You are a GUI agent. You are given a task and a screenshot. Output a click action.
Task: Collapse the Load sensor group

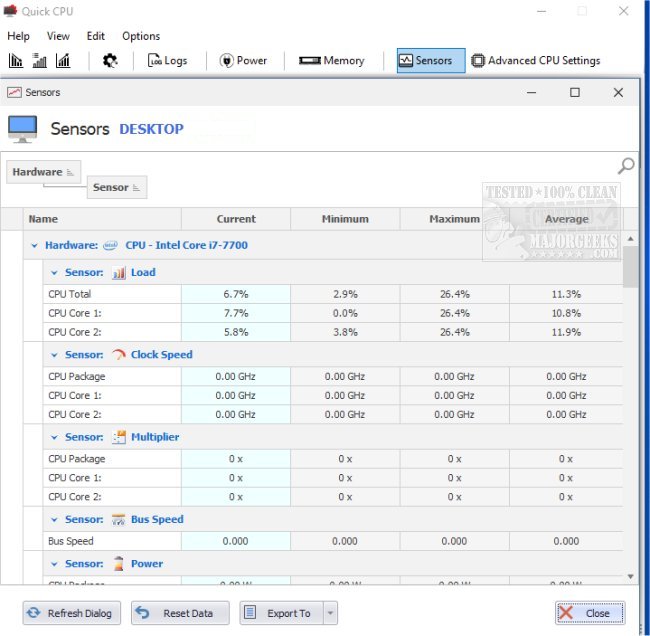tap(54, 273)
